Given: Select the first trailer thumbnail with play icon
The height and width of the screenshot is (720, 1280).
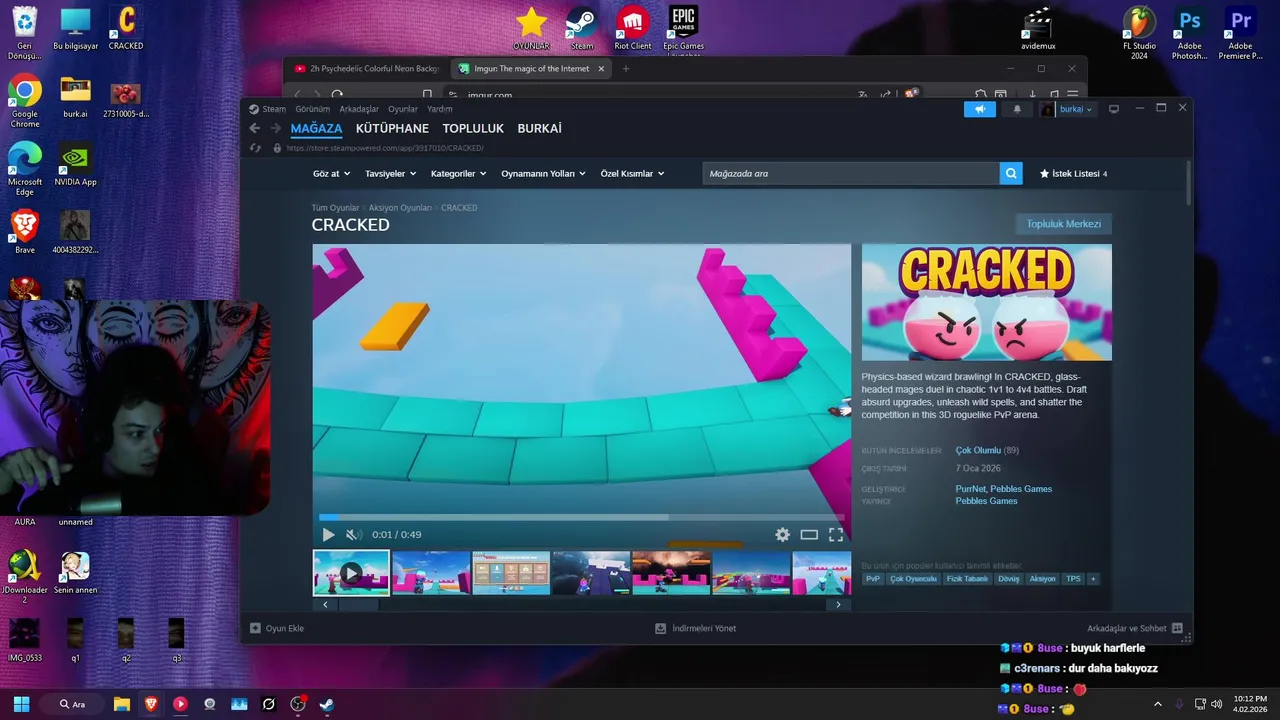Looking at the screenshot, I should [351, 573].
